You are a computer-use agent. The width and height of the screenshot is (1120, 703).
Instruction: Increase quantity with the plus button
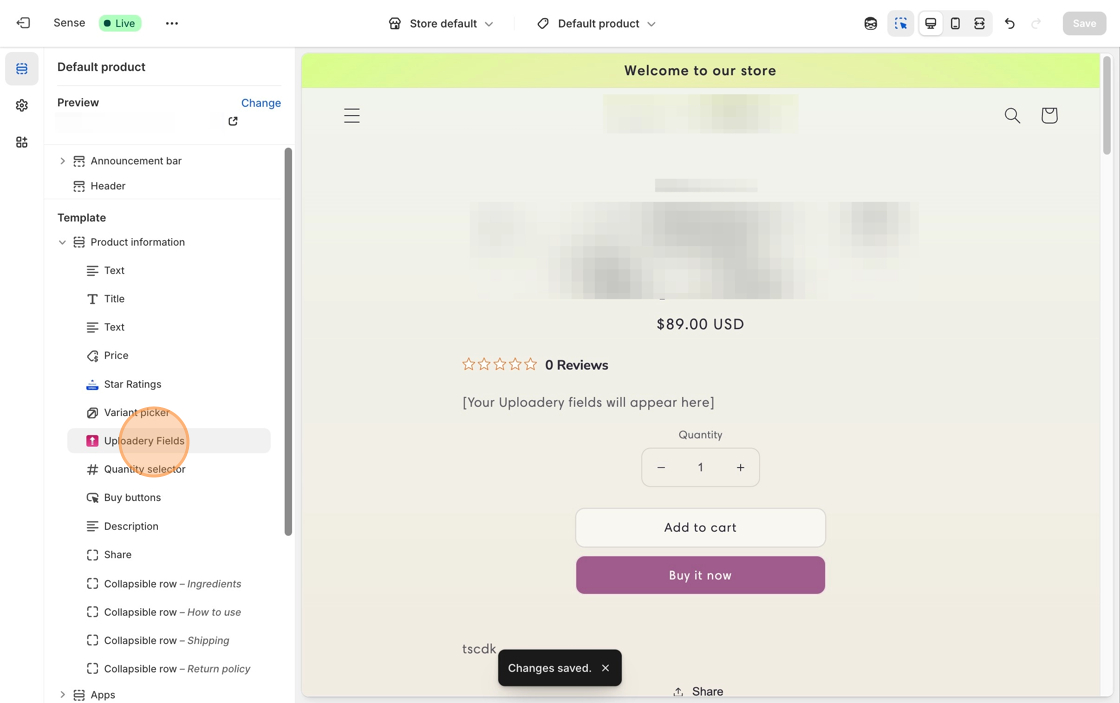(x=740, y=467)
